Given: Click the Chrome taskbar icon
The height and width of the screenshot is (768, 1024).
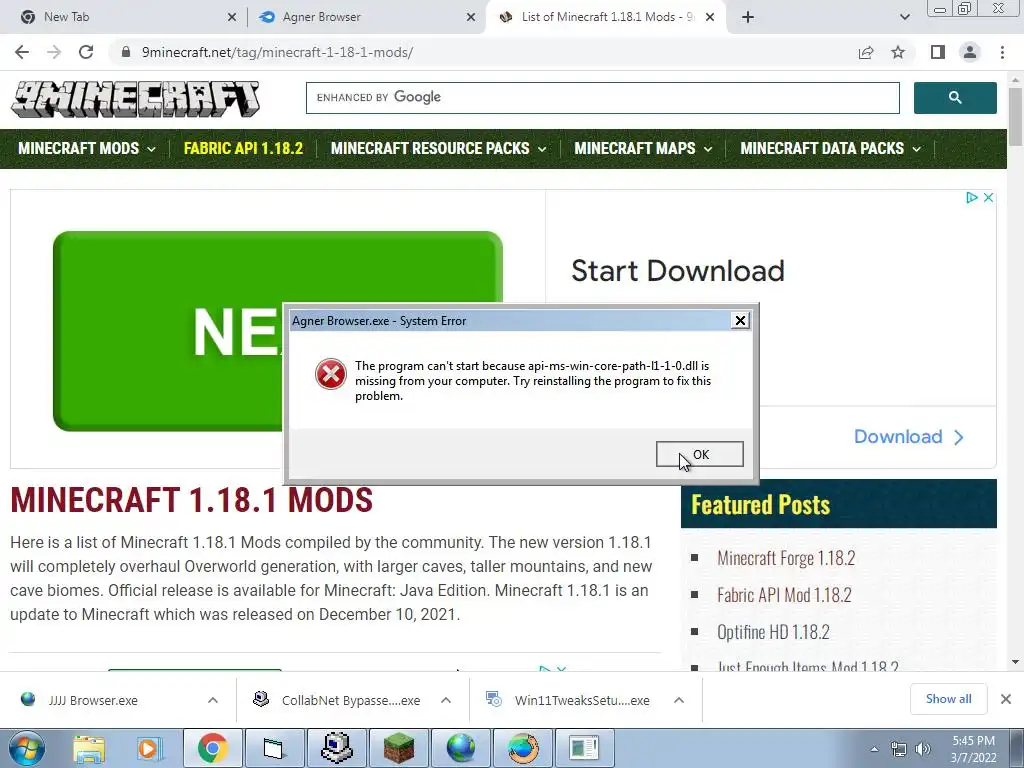Looking at the screenshot, I should (212, 748).
